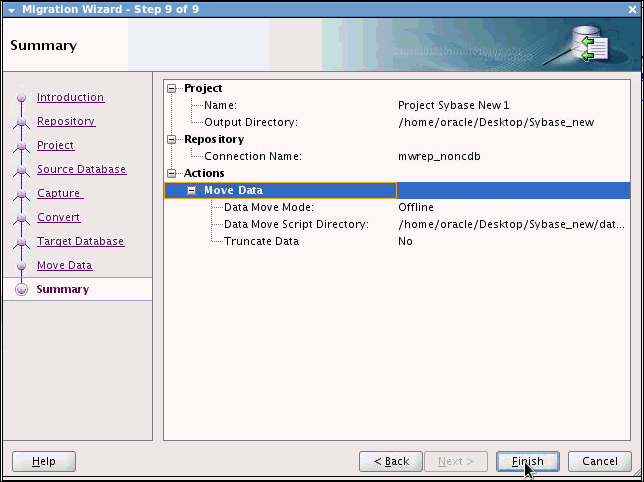The width and height of the screenshot is (644, 482).
Task: Go to the Convert step
Action: (58, 217)
